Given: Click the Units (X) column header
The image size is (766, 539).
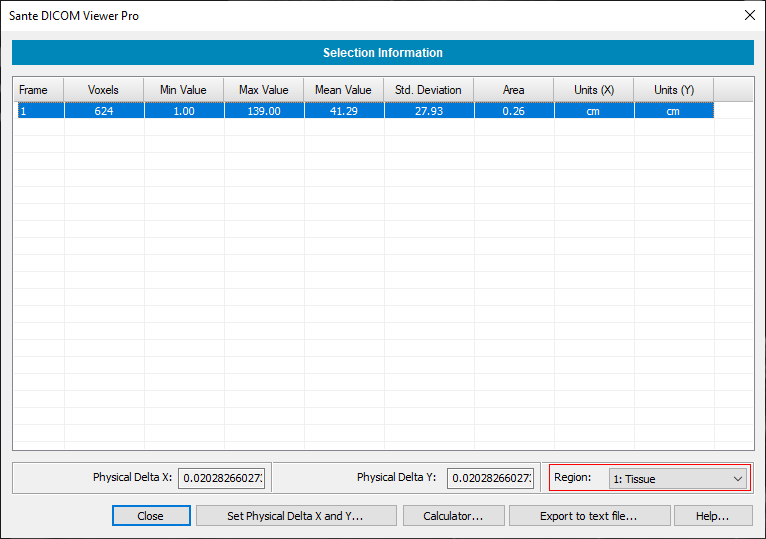Looking at the screenshot, I should tap(593, 90).
